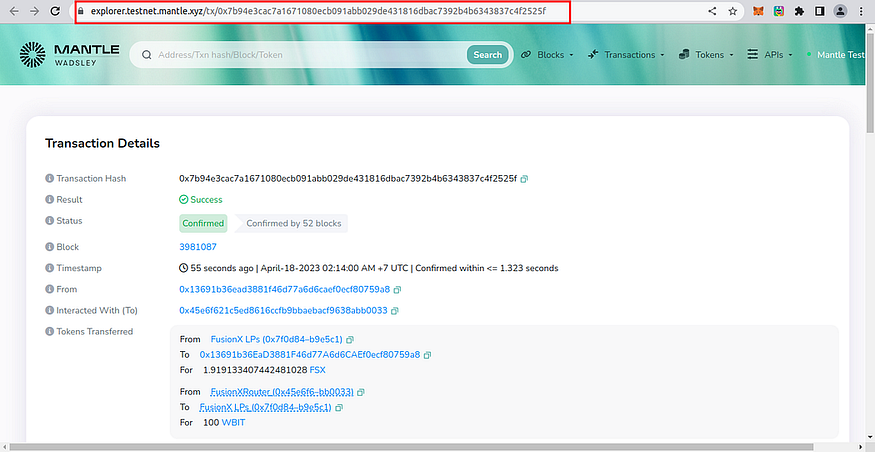Screen dimensions: 875x452
Task: Open the colorful wallet extension next to MetaMask
Action: 778,11
